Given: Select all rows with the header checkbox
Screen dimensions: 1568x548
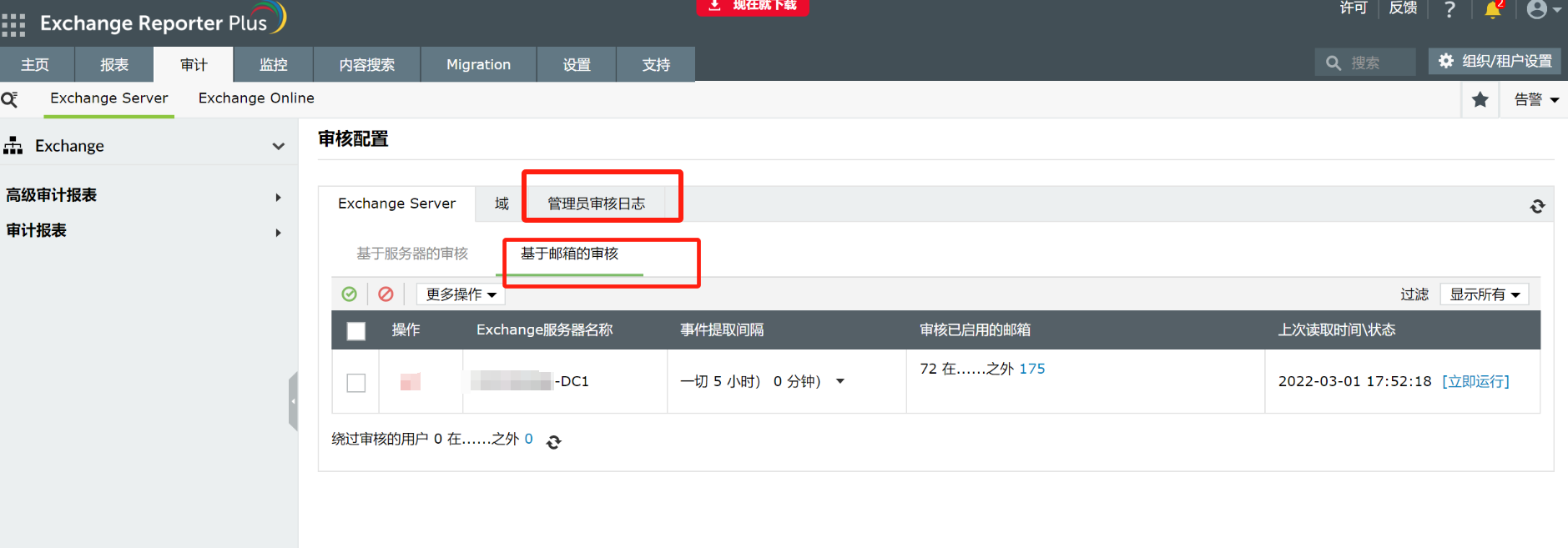Looking at the screenshot, I should [x=356, y=331].
